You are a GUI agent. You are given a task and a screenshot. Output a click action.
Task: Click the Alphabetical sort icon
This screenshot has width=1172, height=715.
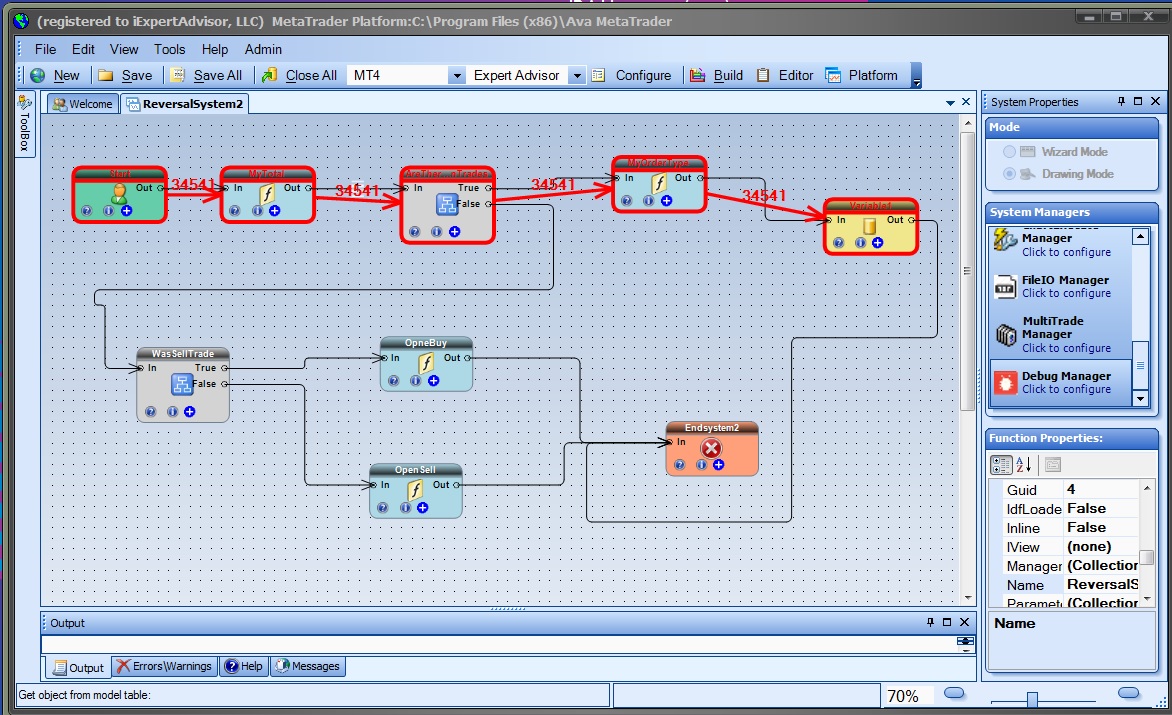[1024, 465]
